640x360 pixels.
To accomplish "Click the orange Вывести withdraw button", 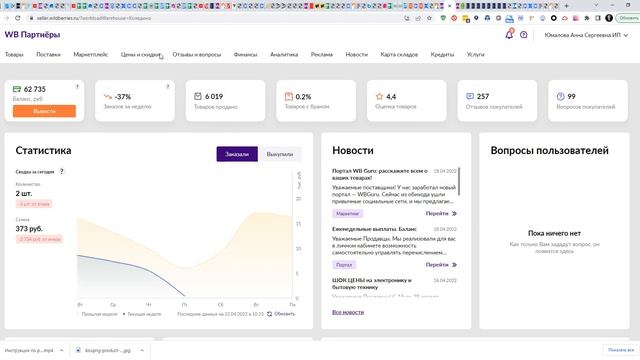I will [44, 111].
